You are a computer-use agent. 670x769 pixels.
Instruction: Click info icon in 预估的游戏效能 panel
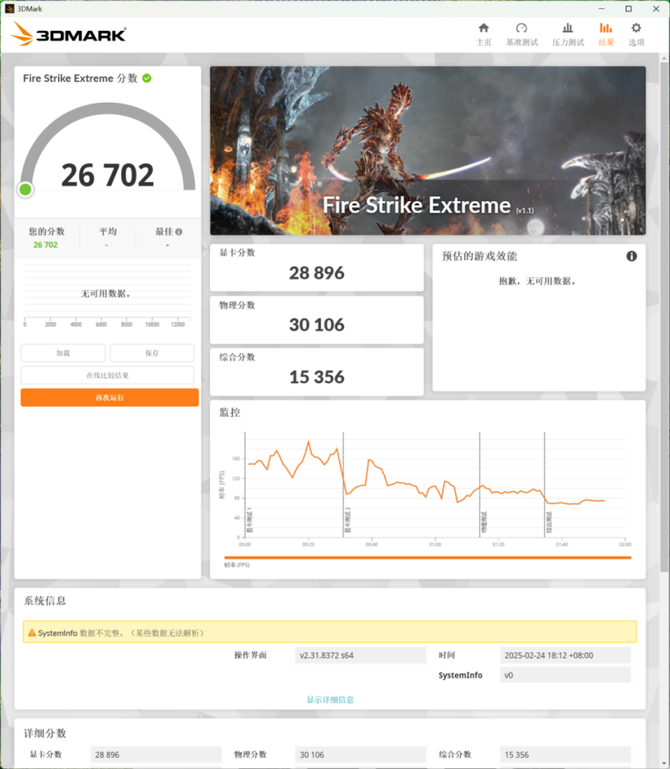632,256
